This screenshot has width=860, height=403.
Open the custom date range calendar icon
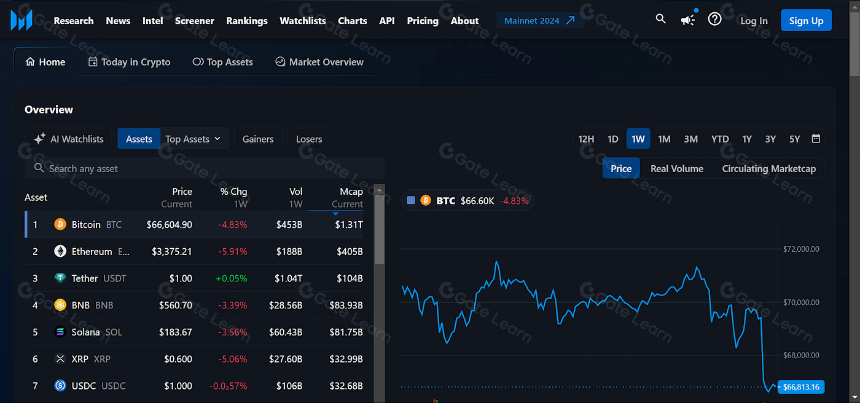click(816, 139)
